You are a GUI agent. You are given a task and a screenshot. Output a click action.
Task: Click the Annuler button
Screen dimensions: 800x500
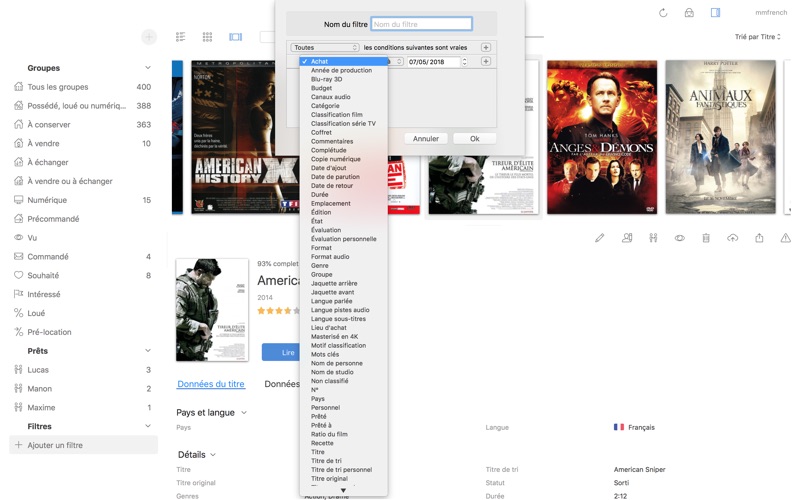click(426, 139)
